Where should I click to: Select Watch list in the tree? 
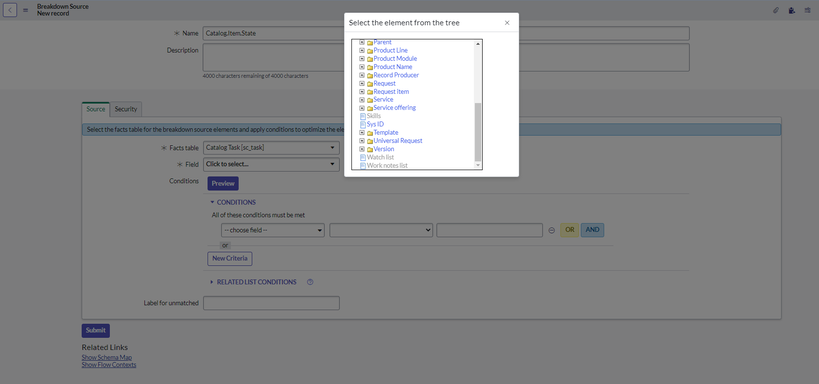click(x=380, y=157)
